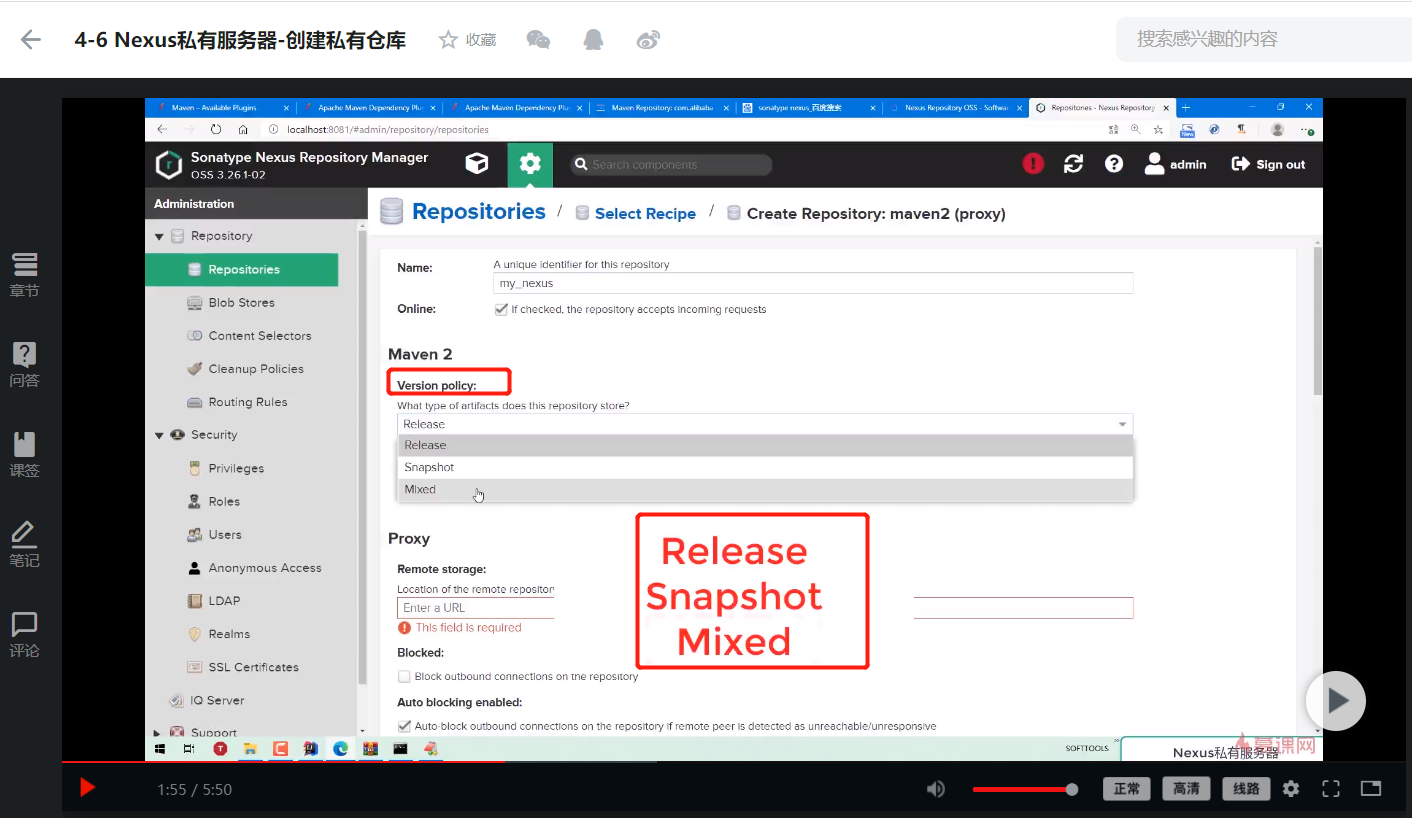The width and height of the screenshot is (1412, 818).
Task: Open a new browser tab
Action: [1187, 108]
